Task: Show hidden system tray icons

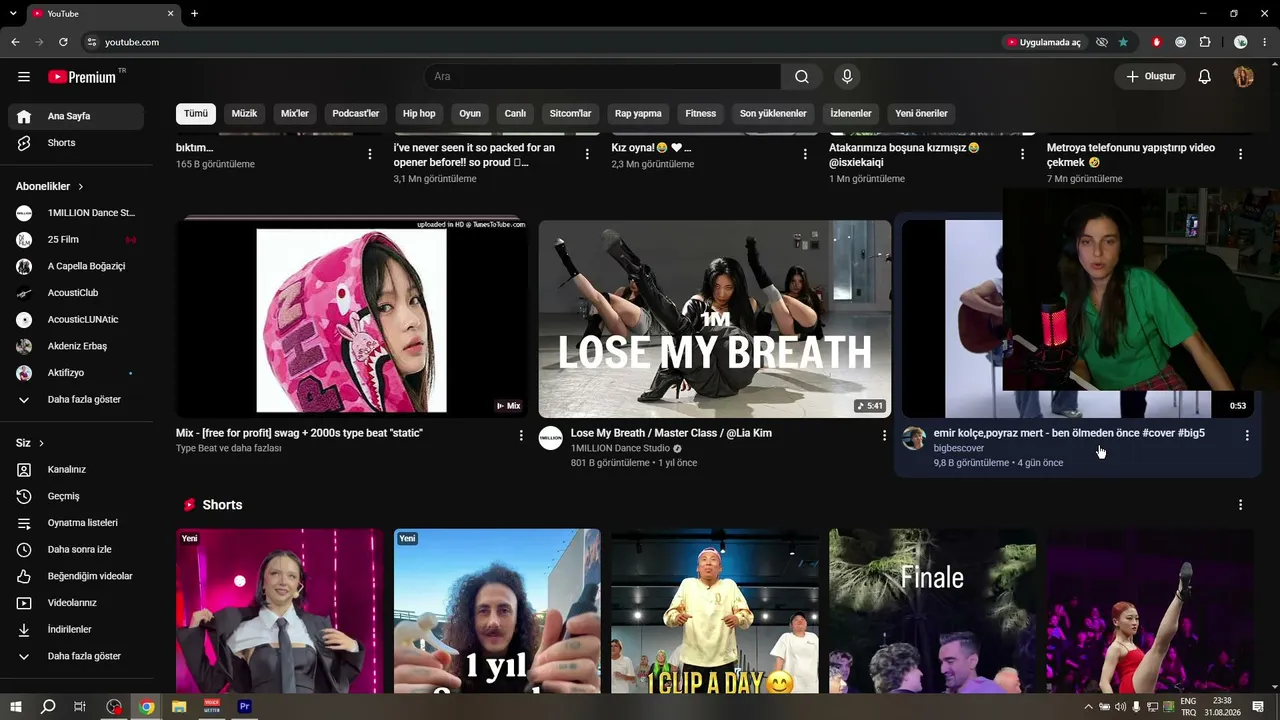Action: tap(1089, 707)
